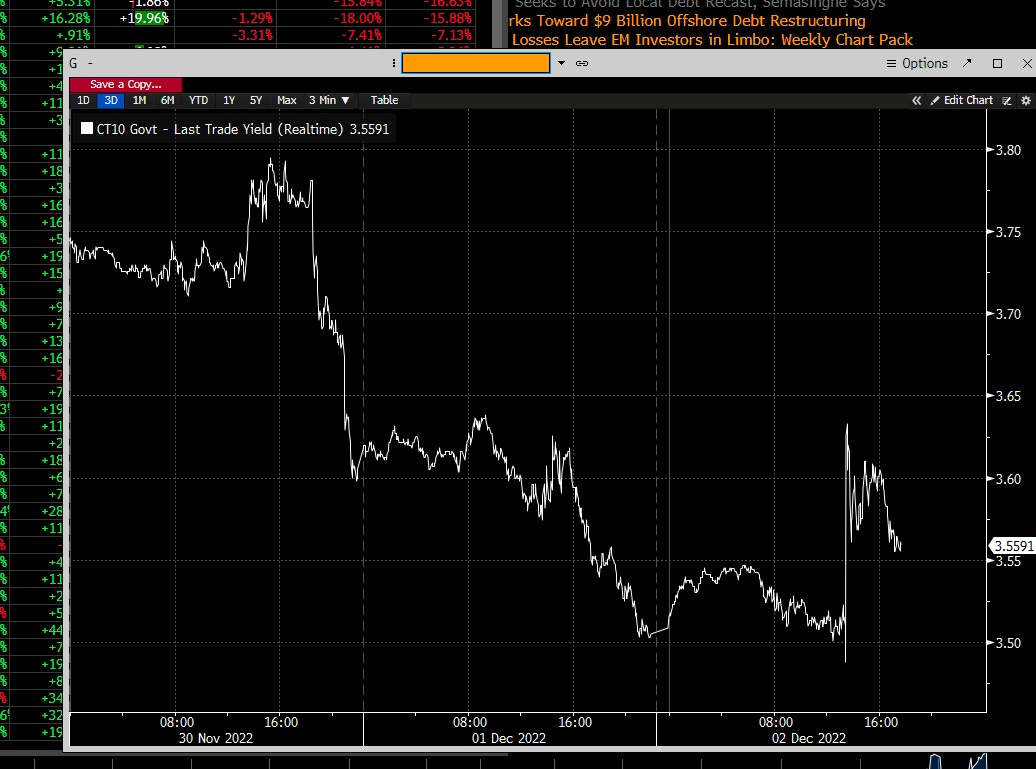Switch chart range to Max
This screenshot has height=769, width=1036.
tap(286, 100)
